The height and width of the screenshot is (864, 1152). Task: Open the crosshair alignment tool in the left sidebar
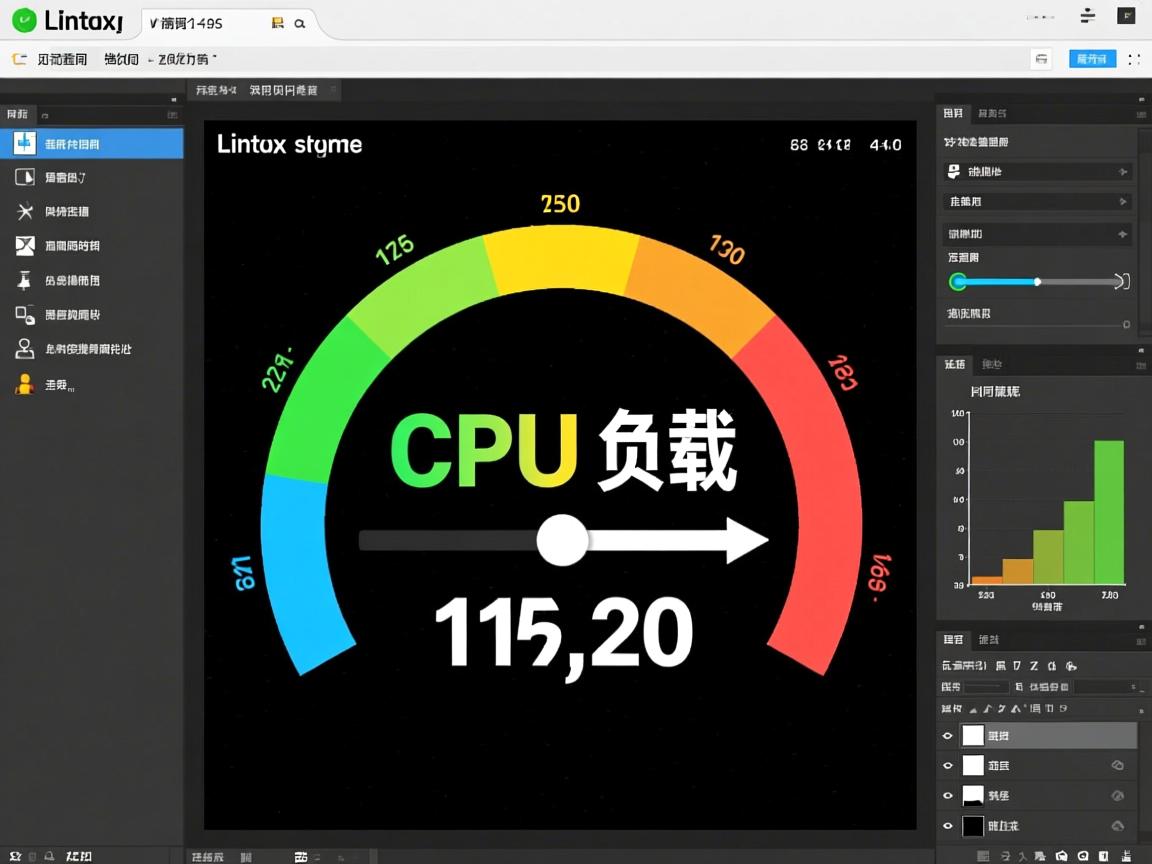tap(26, 211)
